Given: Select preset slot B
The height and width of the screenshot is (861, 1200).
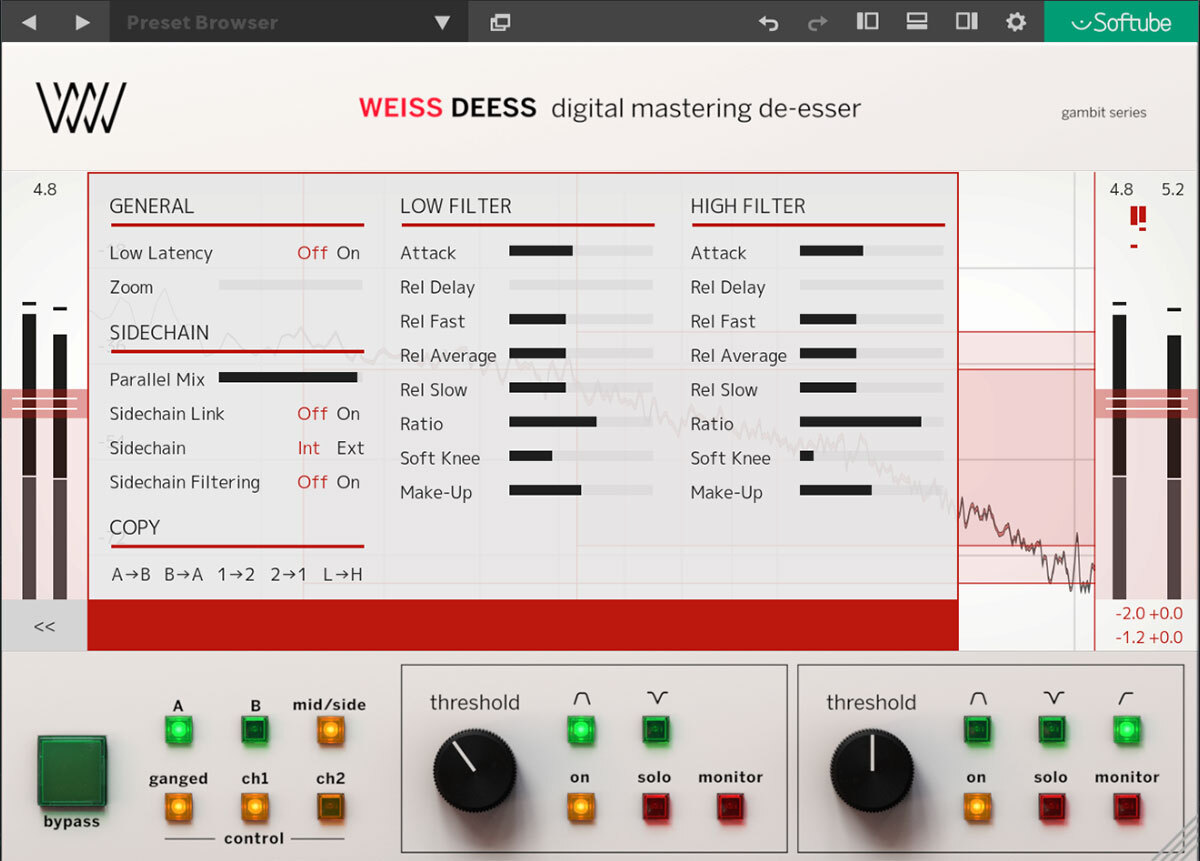Looking at the screenshot, I should pos(255,731).
